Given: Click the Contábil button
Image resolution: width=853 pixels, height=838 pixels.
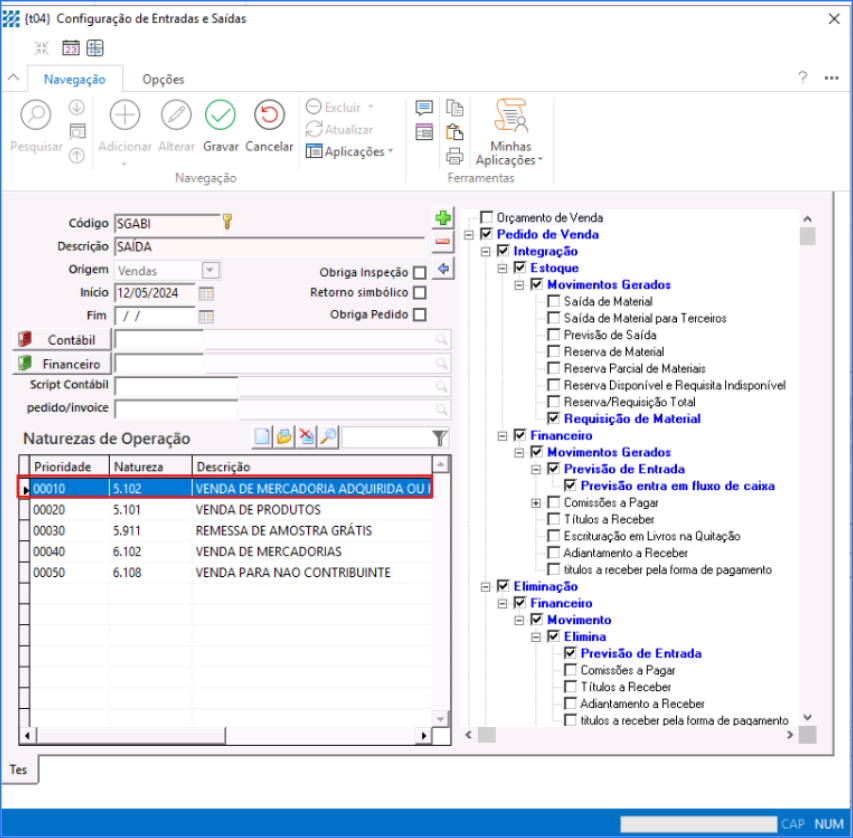Looking at the screenshot, I should point(62,340).
